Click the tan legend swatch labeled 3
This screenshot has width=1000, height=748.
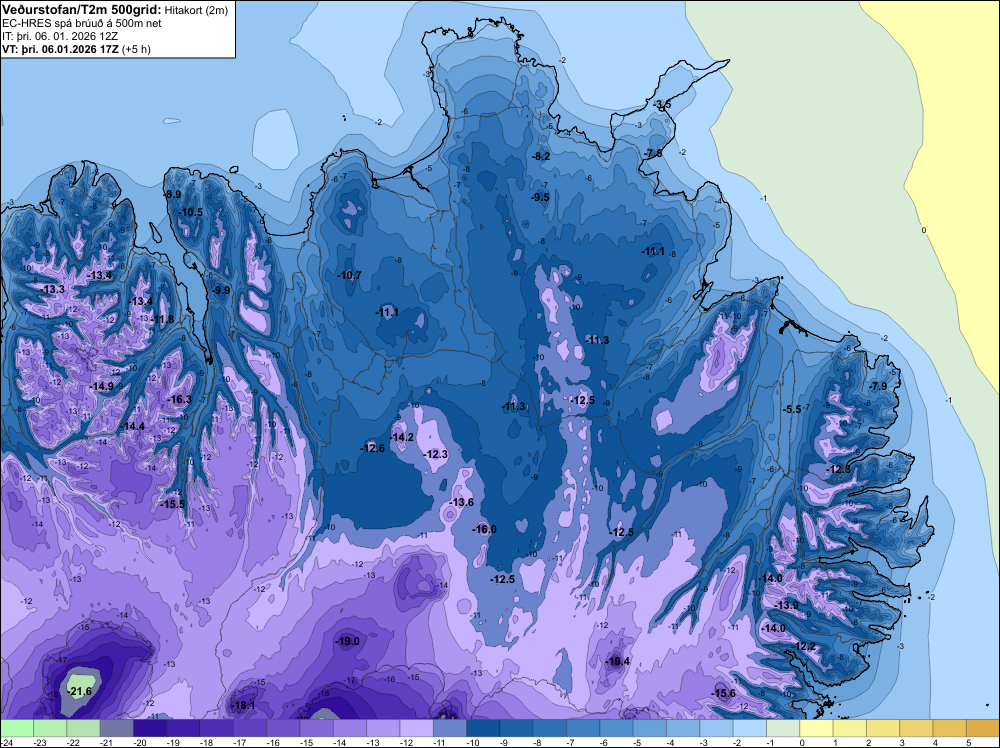[916, 728]
